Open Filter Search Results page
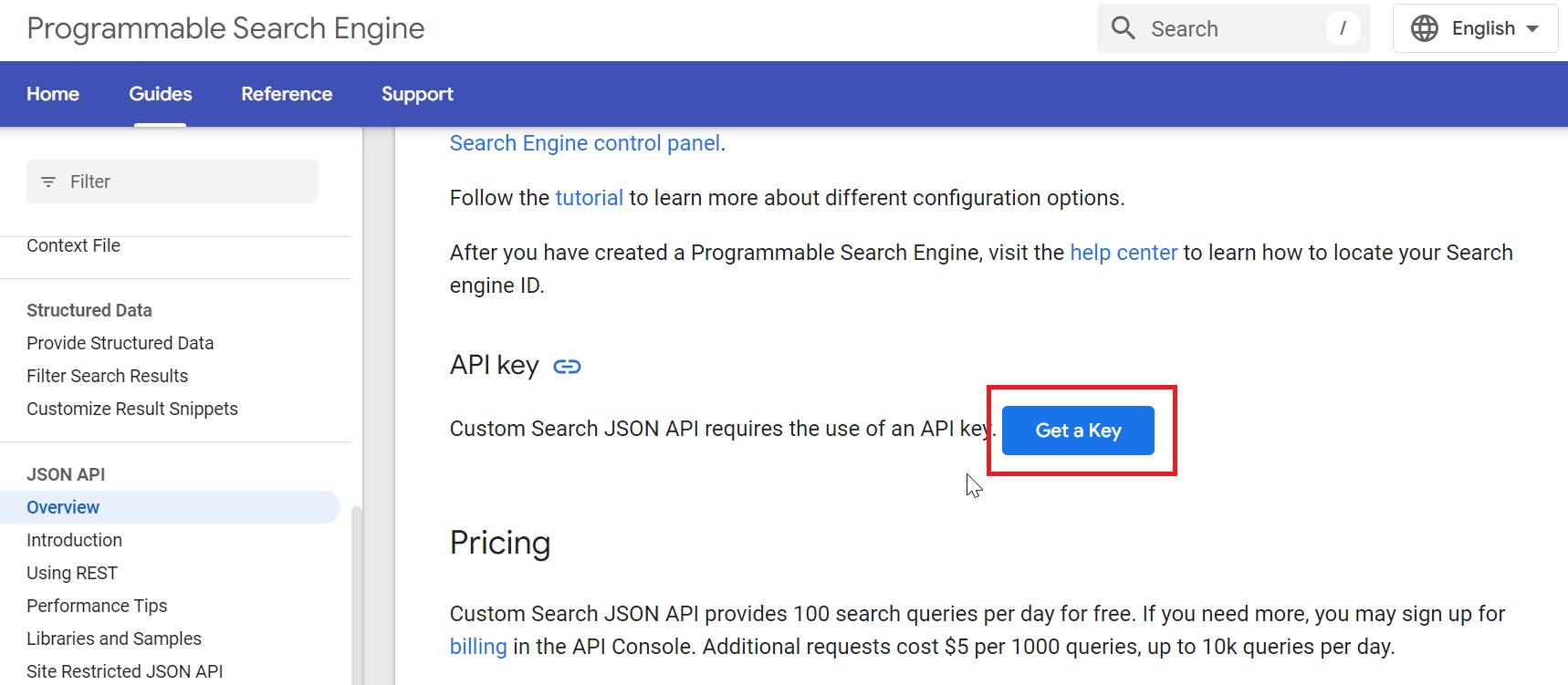 point(107,376)
